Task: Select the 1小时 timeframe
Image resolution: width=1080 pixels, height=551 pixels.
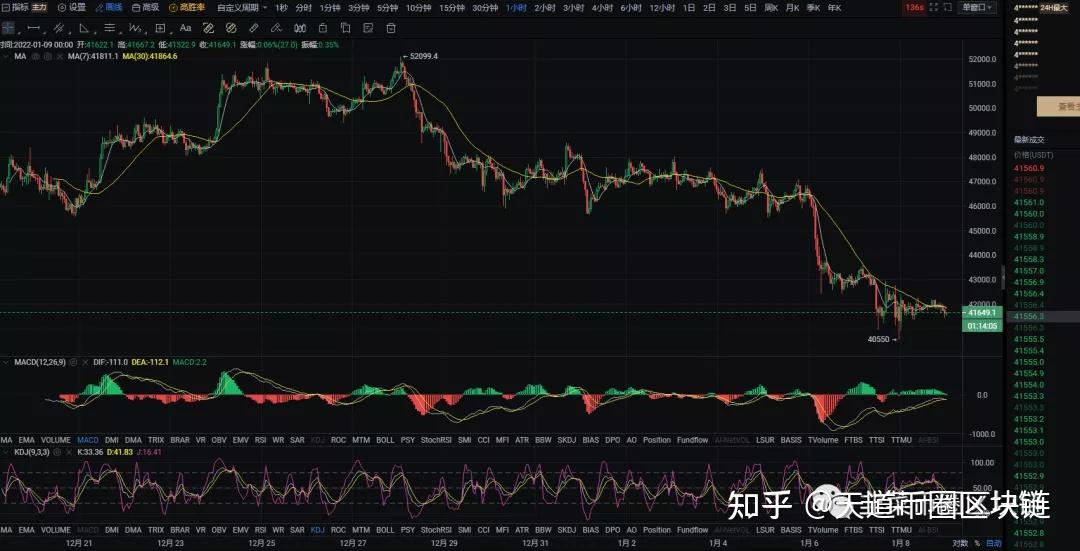Action: pyautogui.click(x=516, y=8)
